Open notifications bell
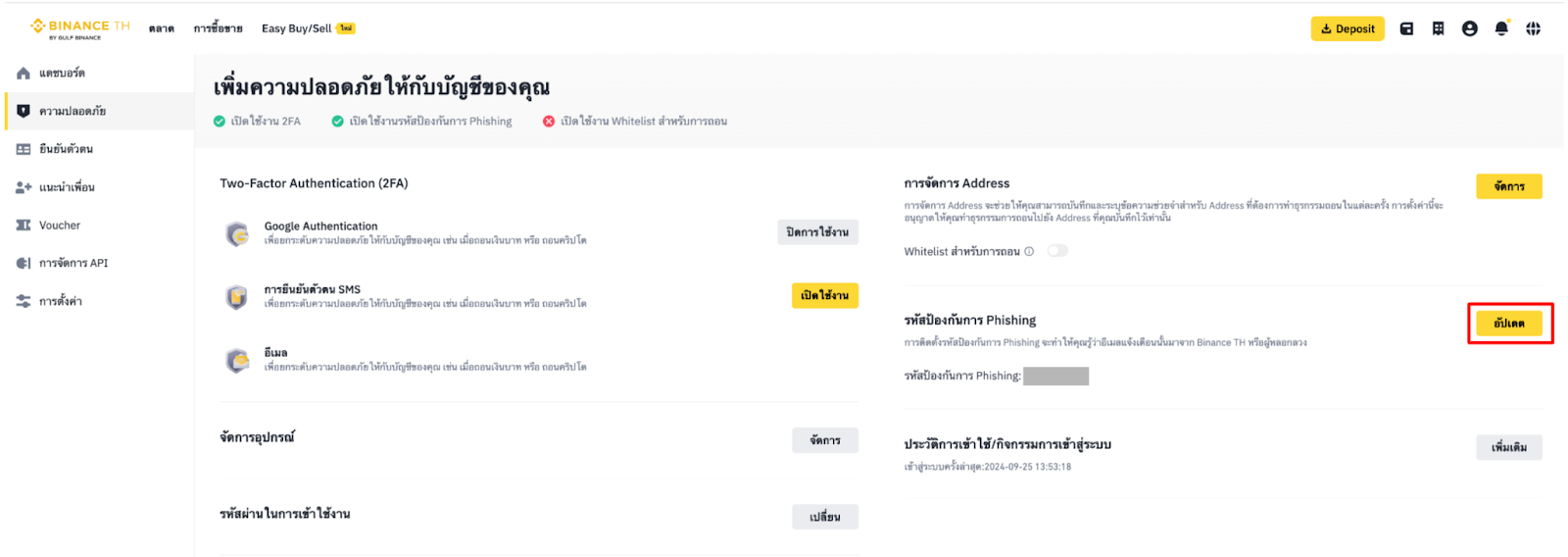 pos(1500,28)
